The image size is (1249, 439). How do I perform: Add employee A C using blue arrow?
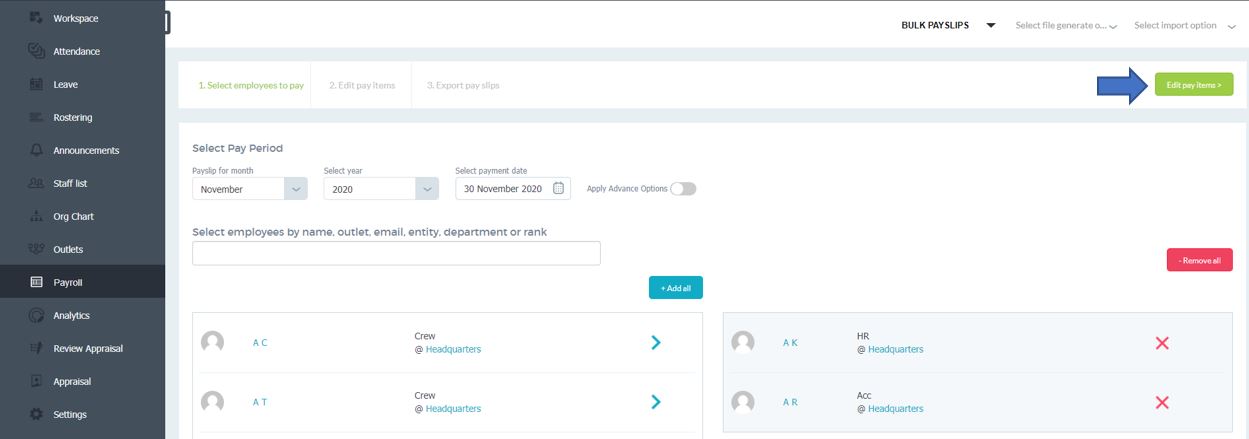point(656,342)
